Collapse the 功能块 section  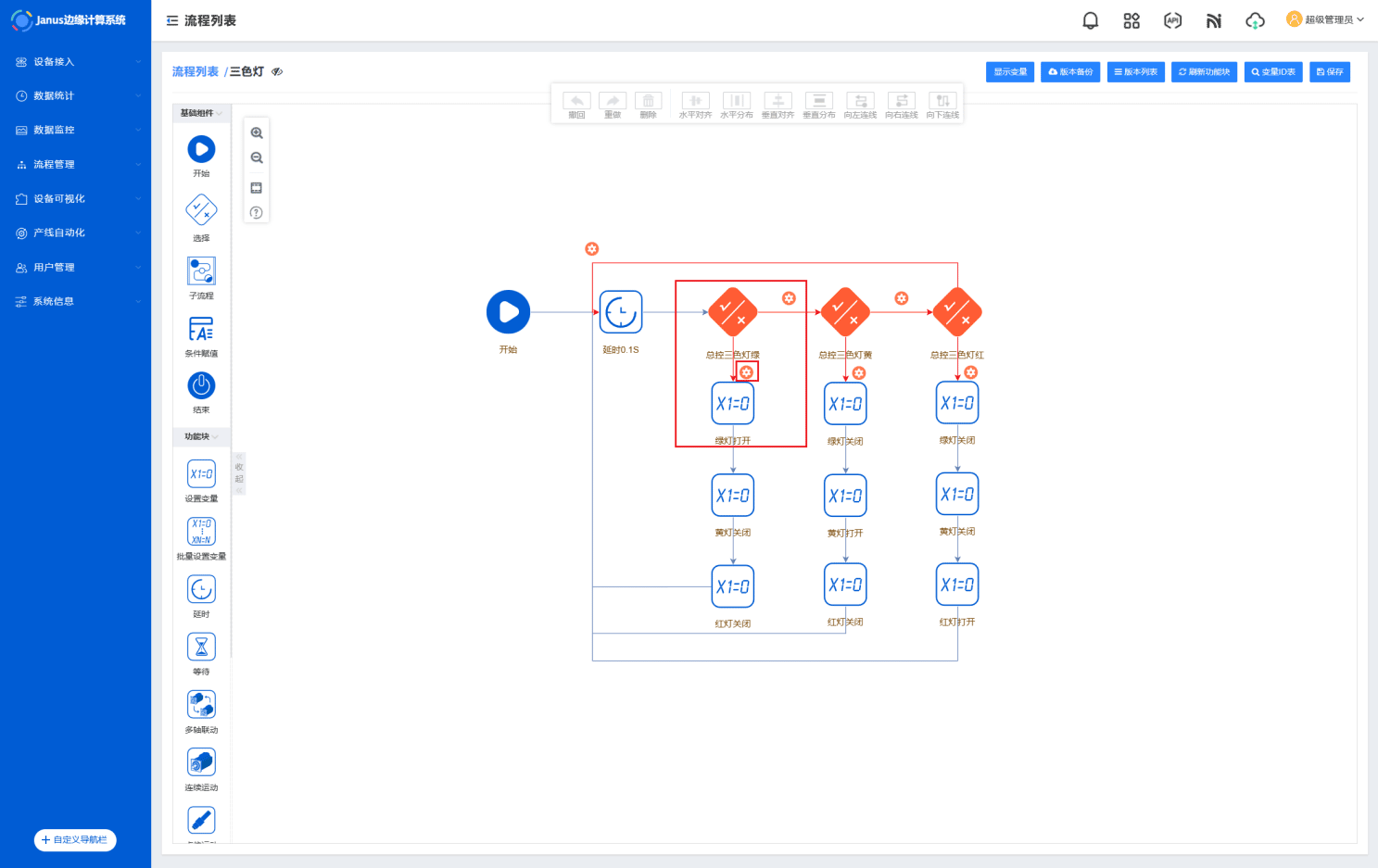[x=201, y=436]
